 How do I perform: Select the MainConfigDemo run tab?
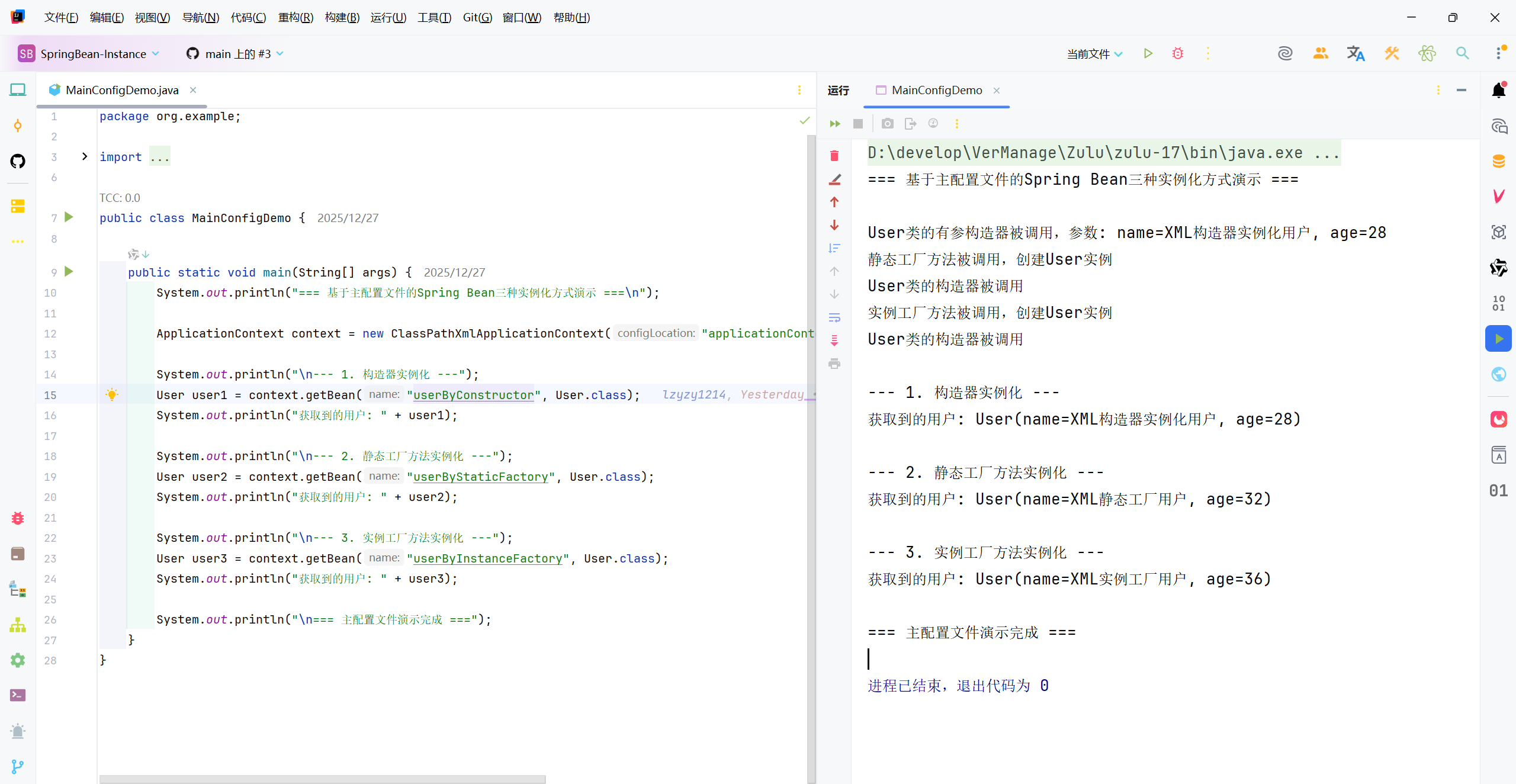pyautogui.click(x=936, y=90)
